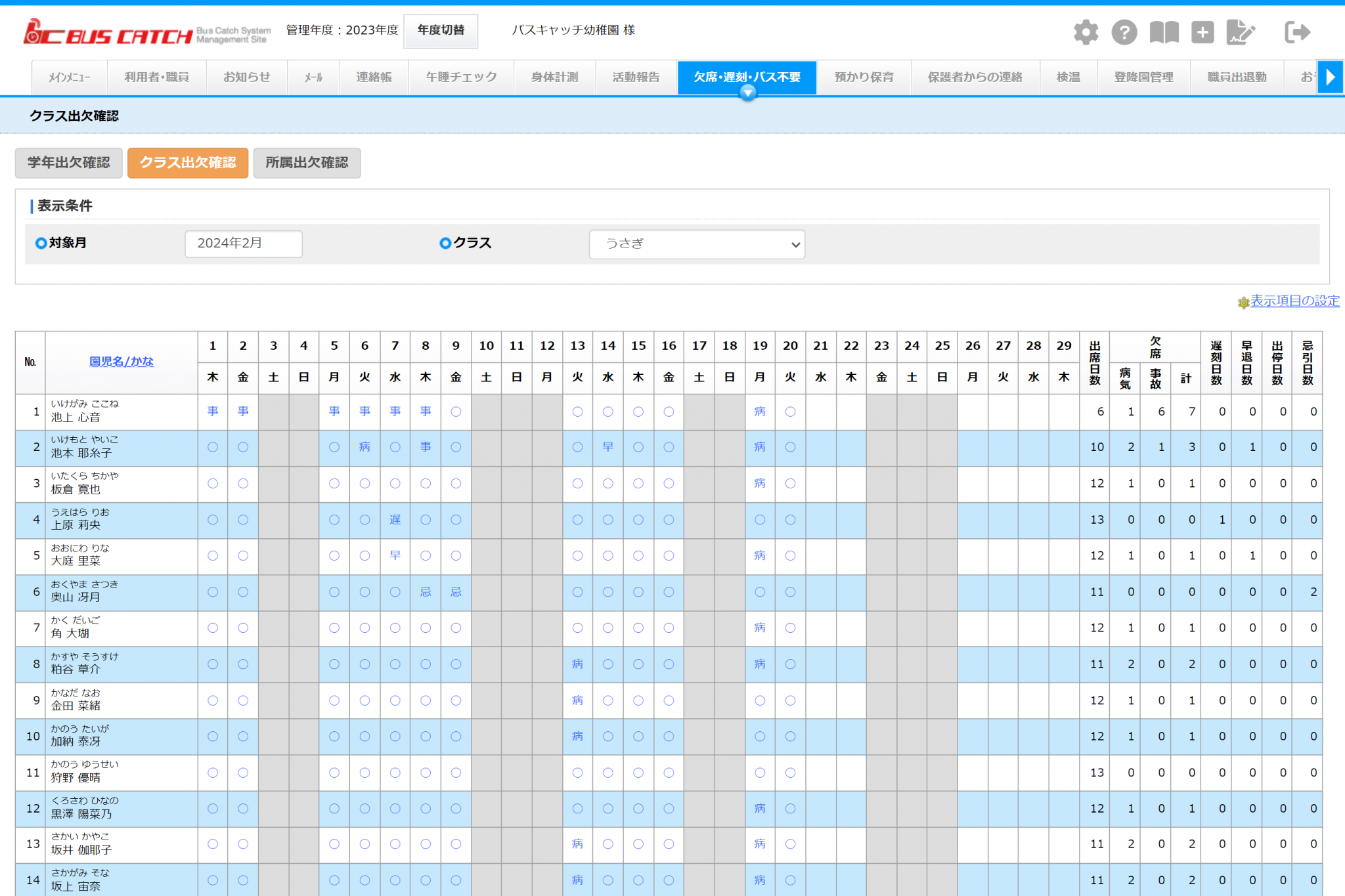Click 池本 耶糸子 row name
Viewport: 1345px width, 896px height.
click(81, 454)
